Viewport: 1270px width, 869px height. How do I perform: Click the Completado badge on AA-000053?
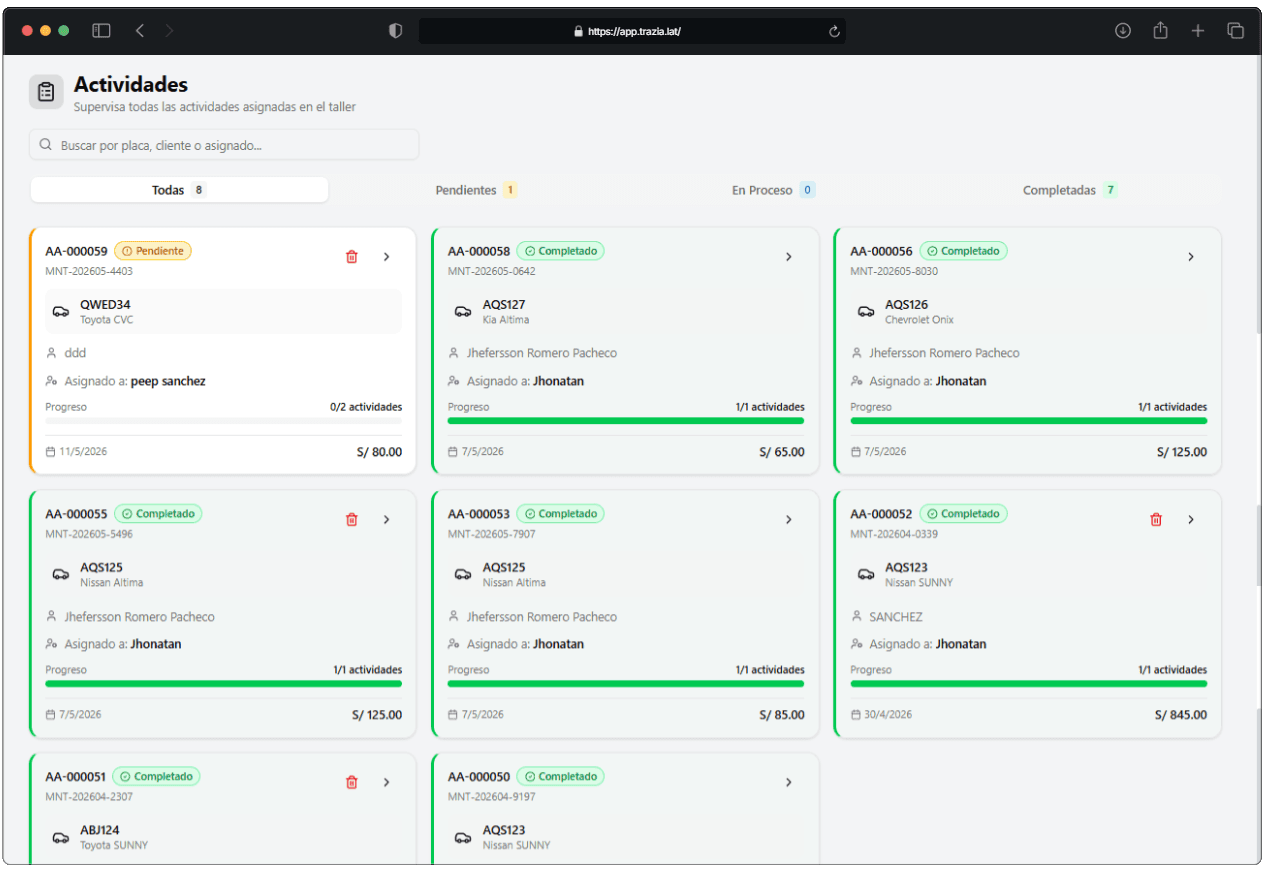pyautogui.click(x=560, y=514)
